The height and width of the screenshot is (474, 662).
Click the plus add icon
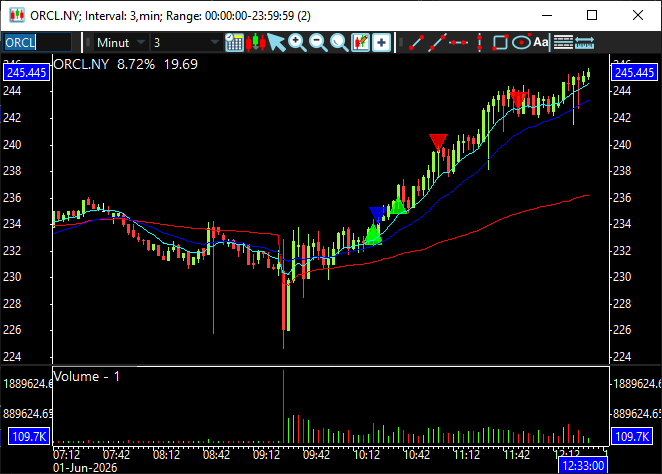point(381,43)
